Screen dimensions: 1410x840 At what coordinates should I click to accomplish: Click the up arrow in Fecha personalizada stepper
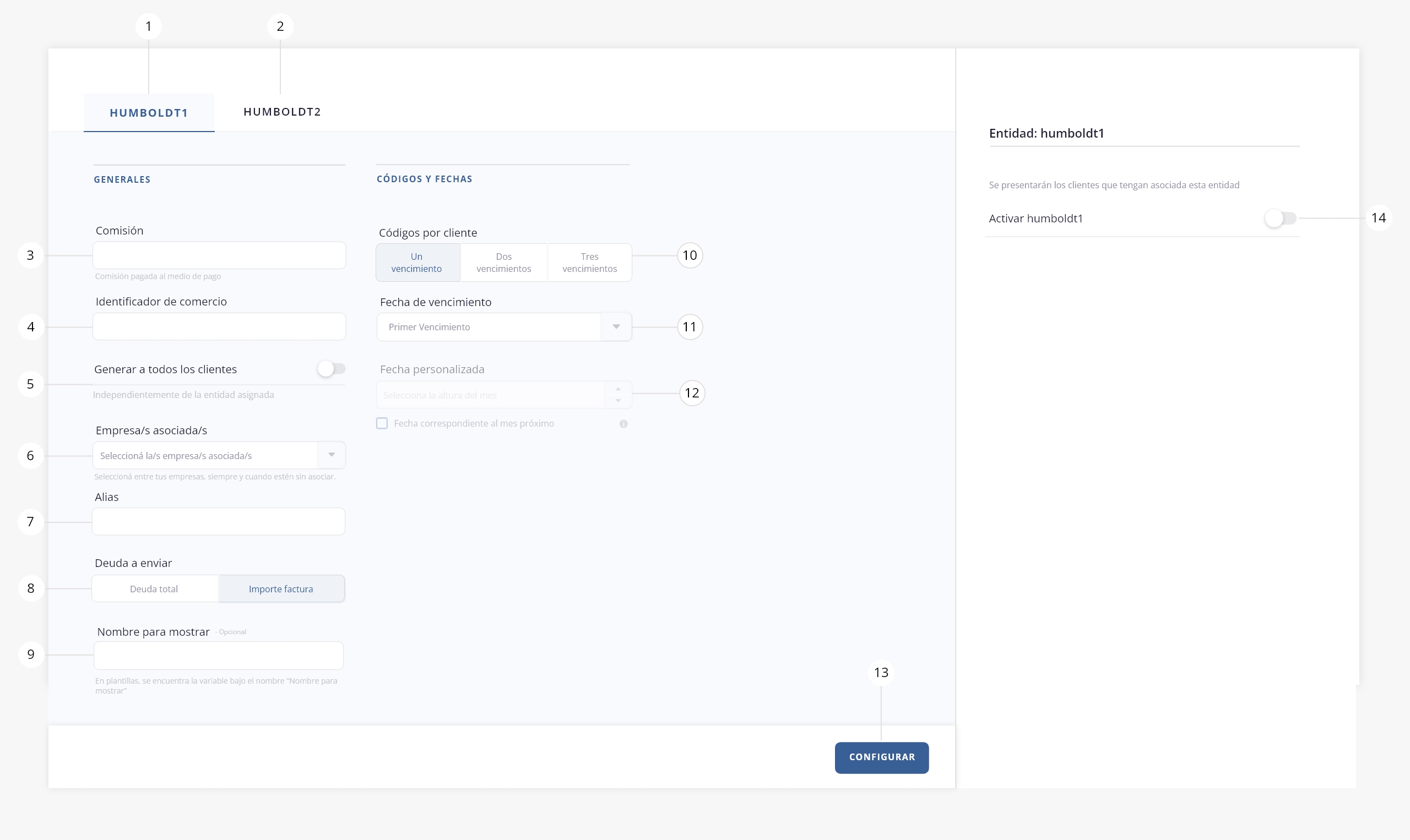[x=618, y=389]
